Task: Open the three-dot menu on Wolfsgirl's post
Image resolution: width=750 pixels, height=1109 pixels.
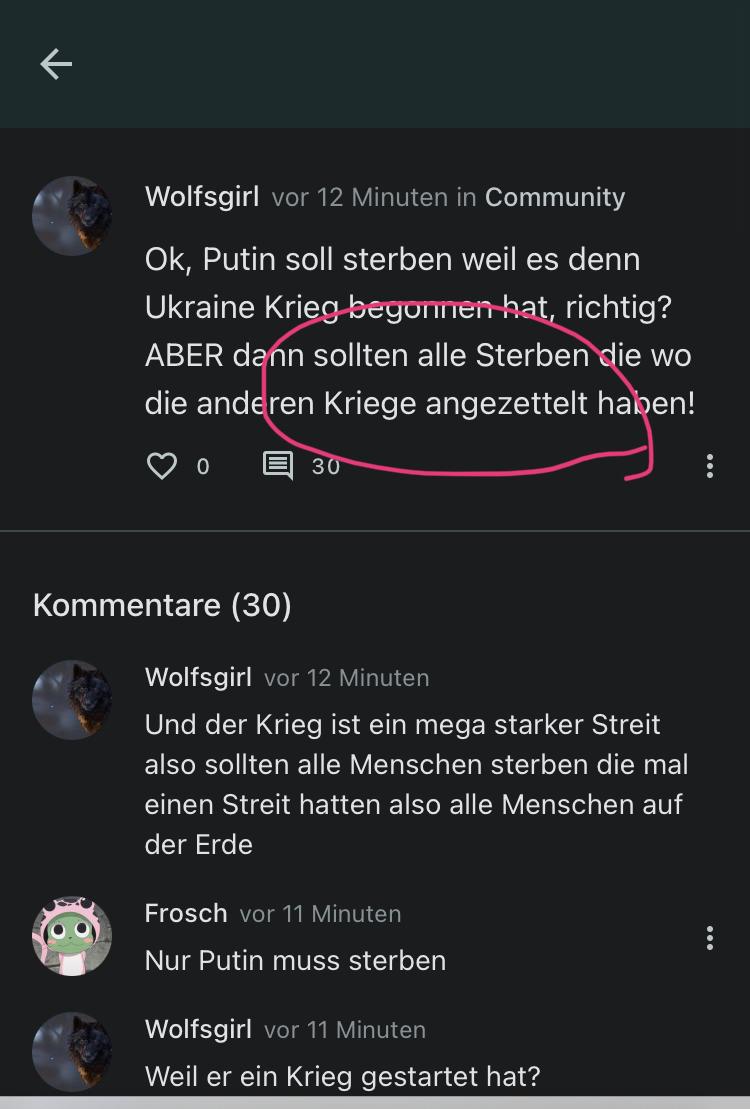Action: (x=709, y=466)
